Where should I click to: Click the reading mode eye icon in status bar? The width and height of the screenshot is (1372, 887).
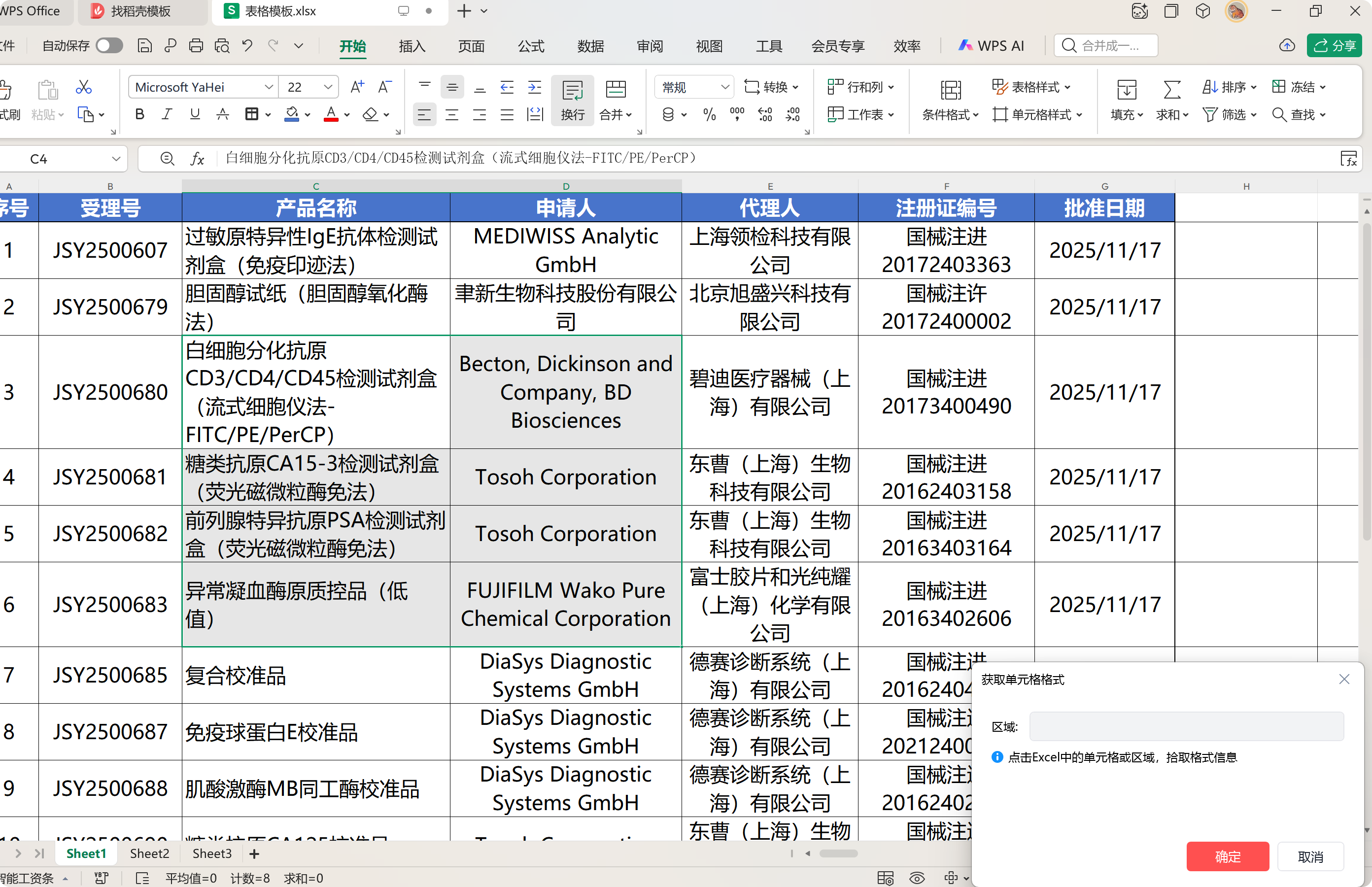(917, 878)
